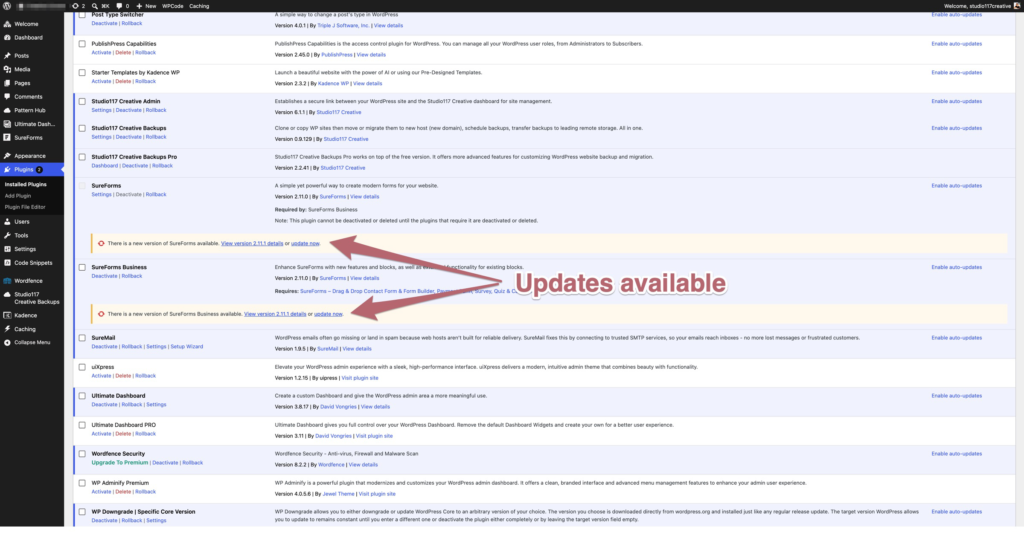Click the Jewel Theme author link
The height and width of the screenshot is (544, 1024).
338,494
